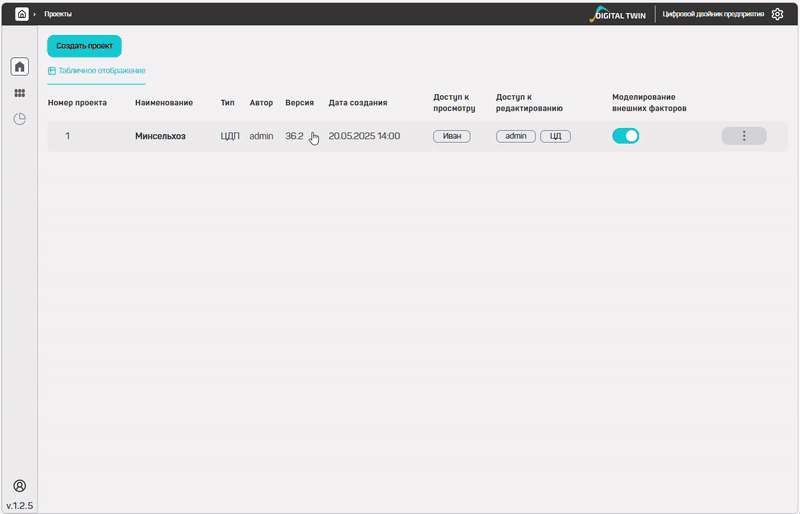Open the pie chart analytics icon
This screenshot has height=514, width=800.
pos(19,119)
